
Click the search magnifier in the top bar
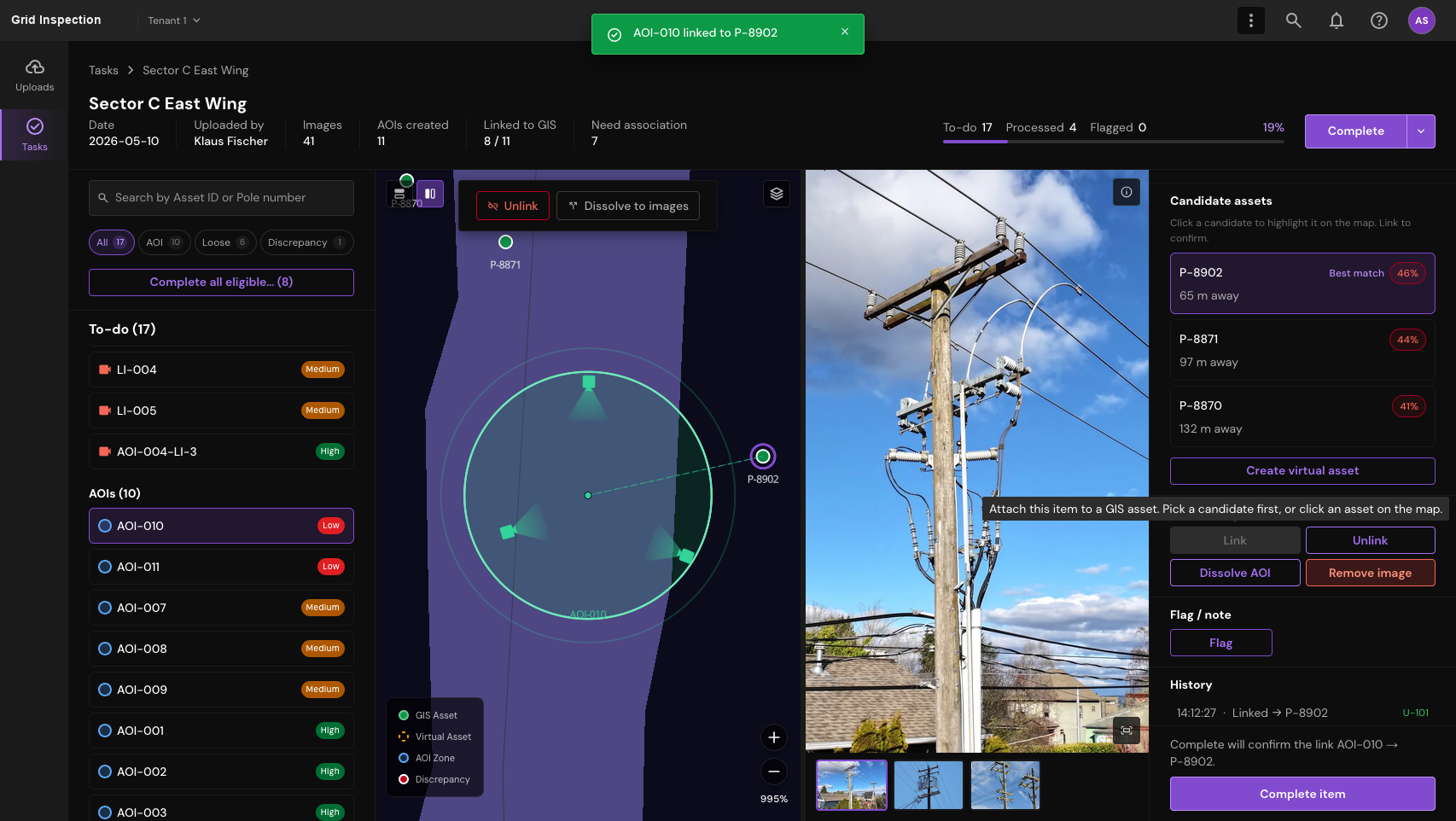pyautogui.click(x=1294, y=20)
